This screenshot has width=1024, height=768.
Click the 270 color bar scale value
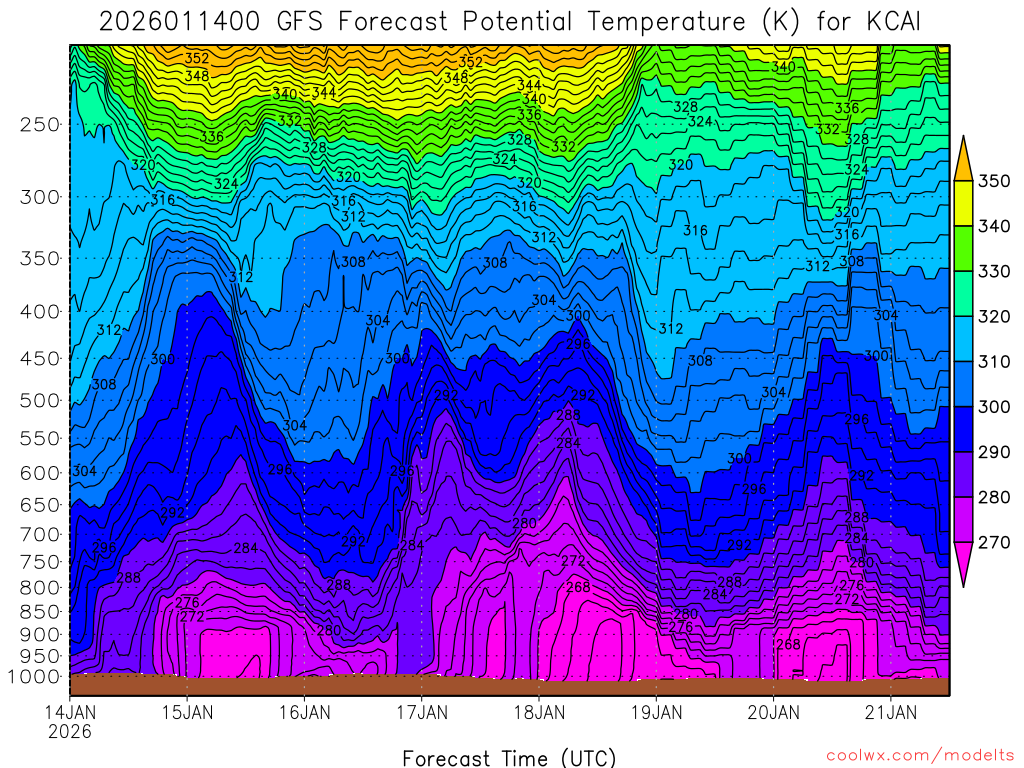pos(994,542)
